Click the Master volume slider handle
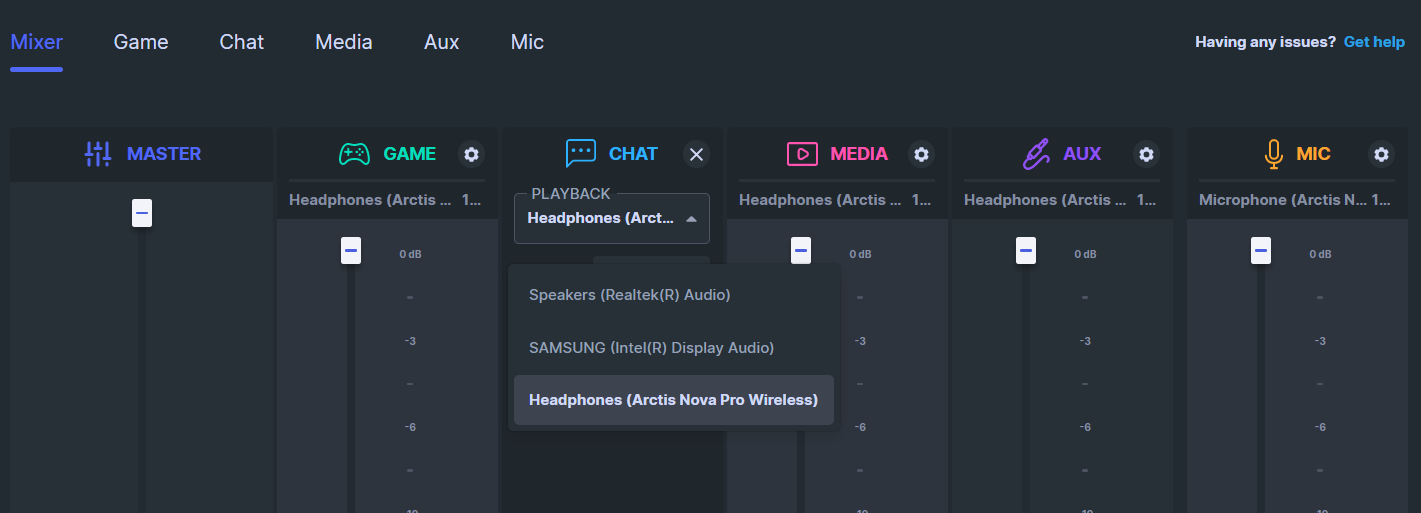Viewport: 1421px width, 513px height. tap(142, 213)
